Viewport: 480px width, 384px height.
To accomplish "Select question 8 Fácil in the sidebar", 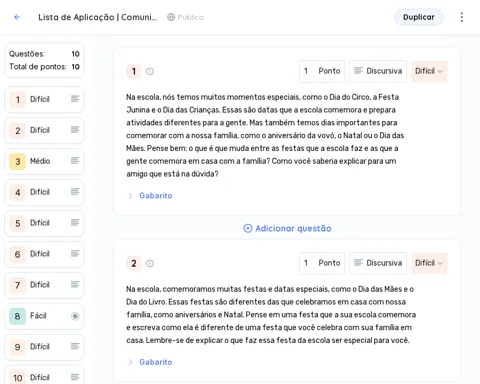I will [x=44, y=316].
